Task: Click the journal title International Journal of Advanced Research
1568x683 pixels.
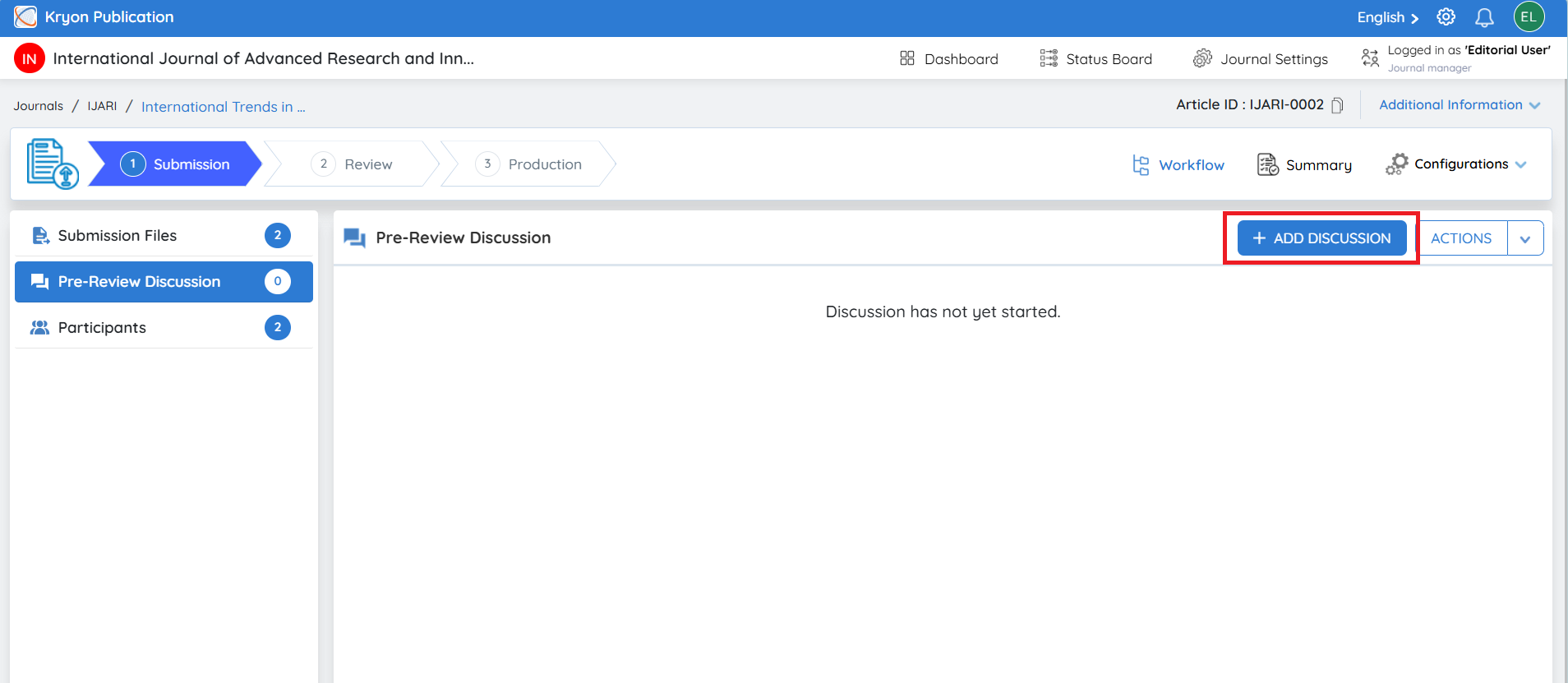Action: pyautogui.click(x=263, y=58)
